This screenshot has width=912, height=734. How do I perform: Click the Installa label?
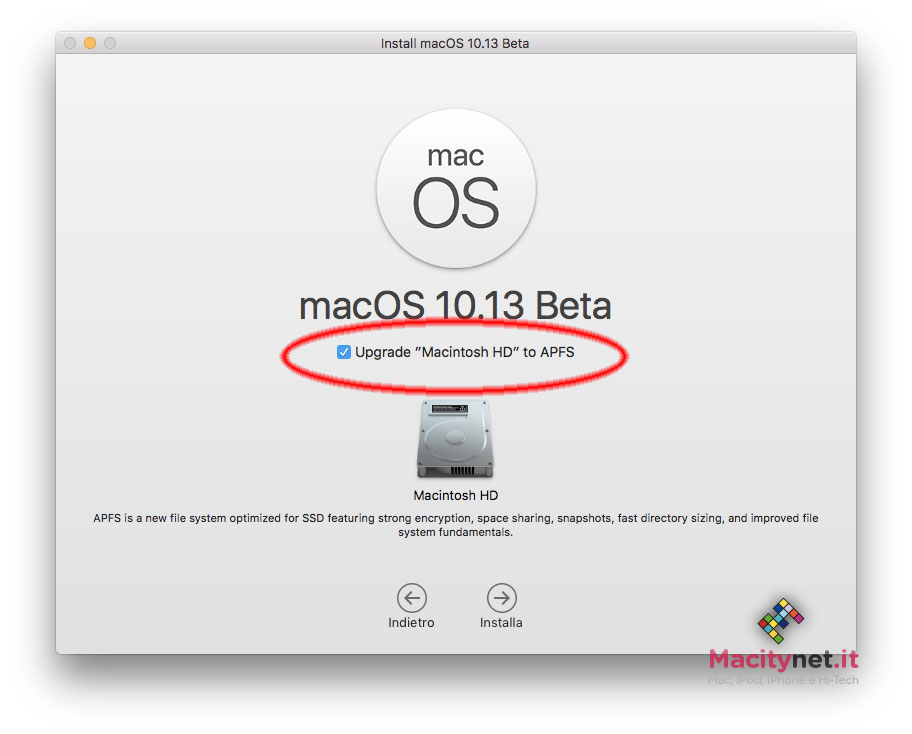(501, 623)
